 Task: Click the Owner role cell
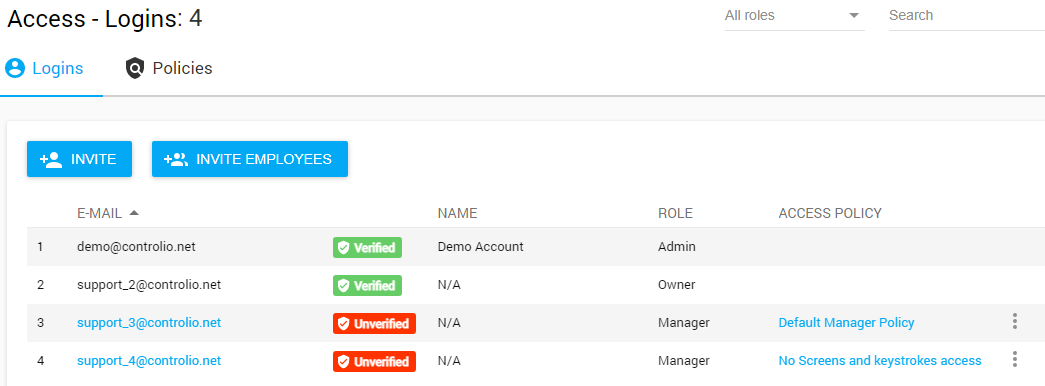click(x=676, y=285)
